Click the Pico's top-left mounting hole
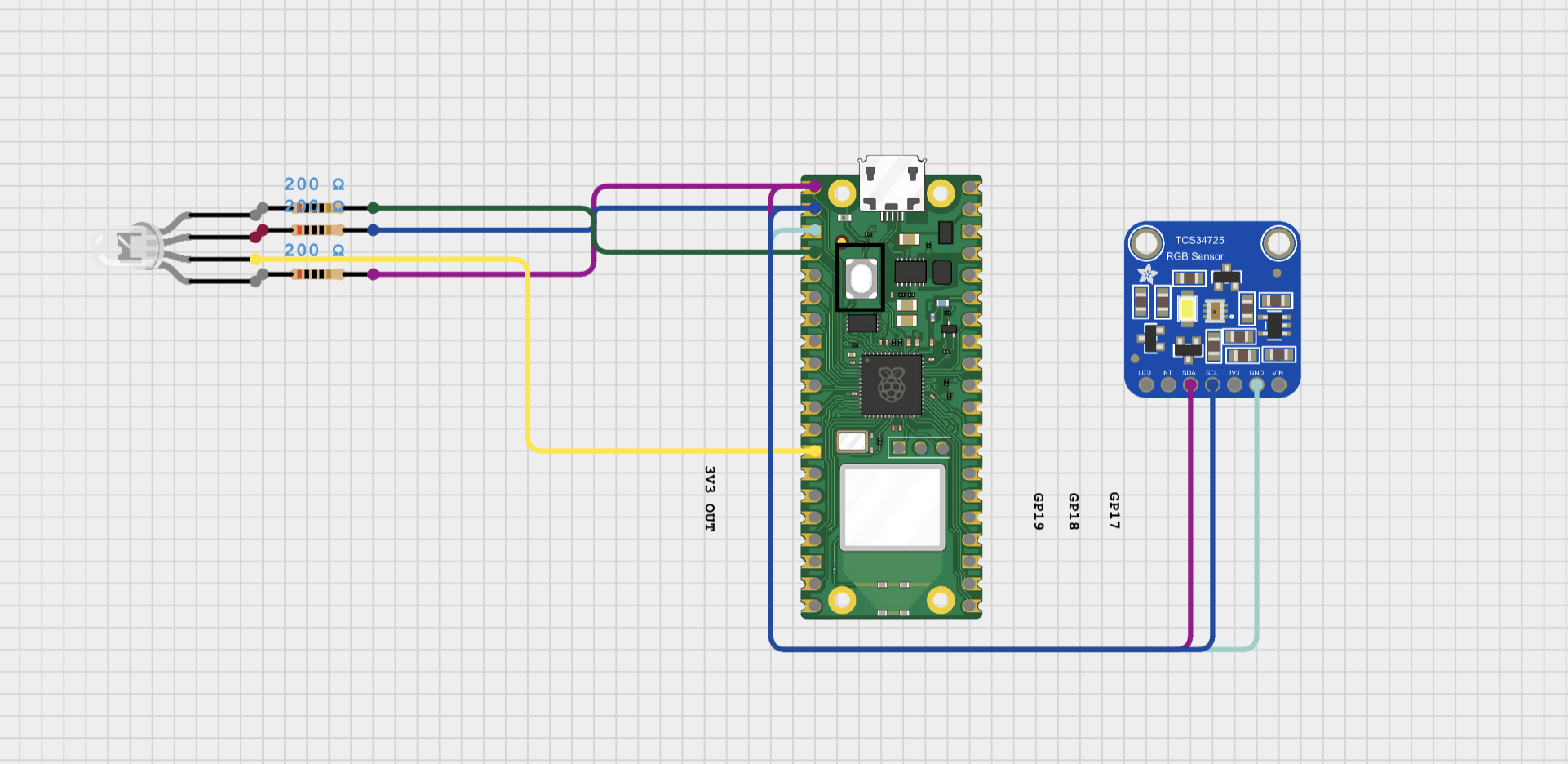 pyautogui.click(x=842, y=193)
